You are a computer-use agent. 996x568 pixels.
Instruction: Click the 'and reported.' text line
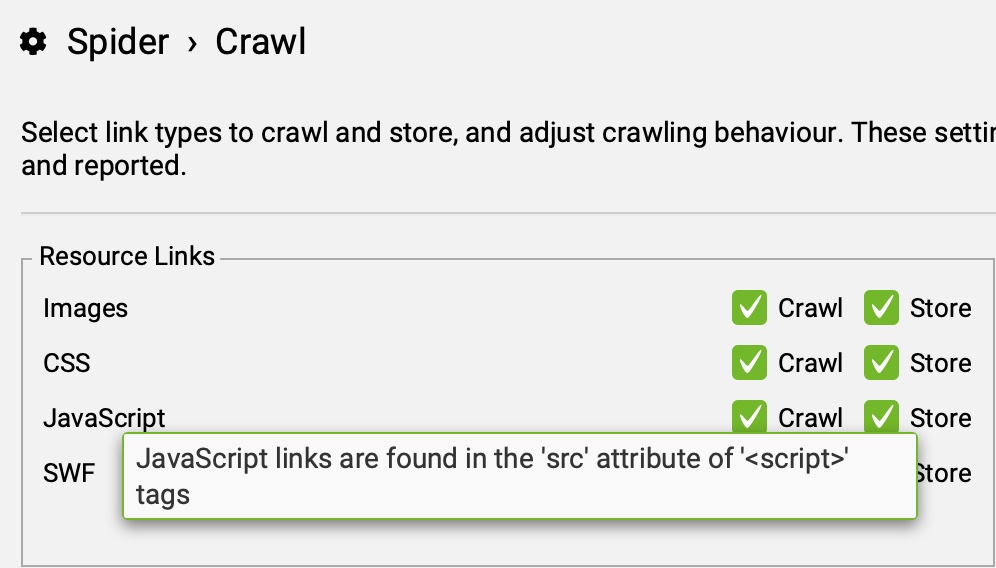pyautogui.click(x=104, y=166)
